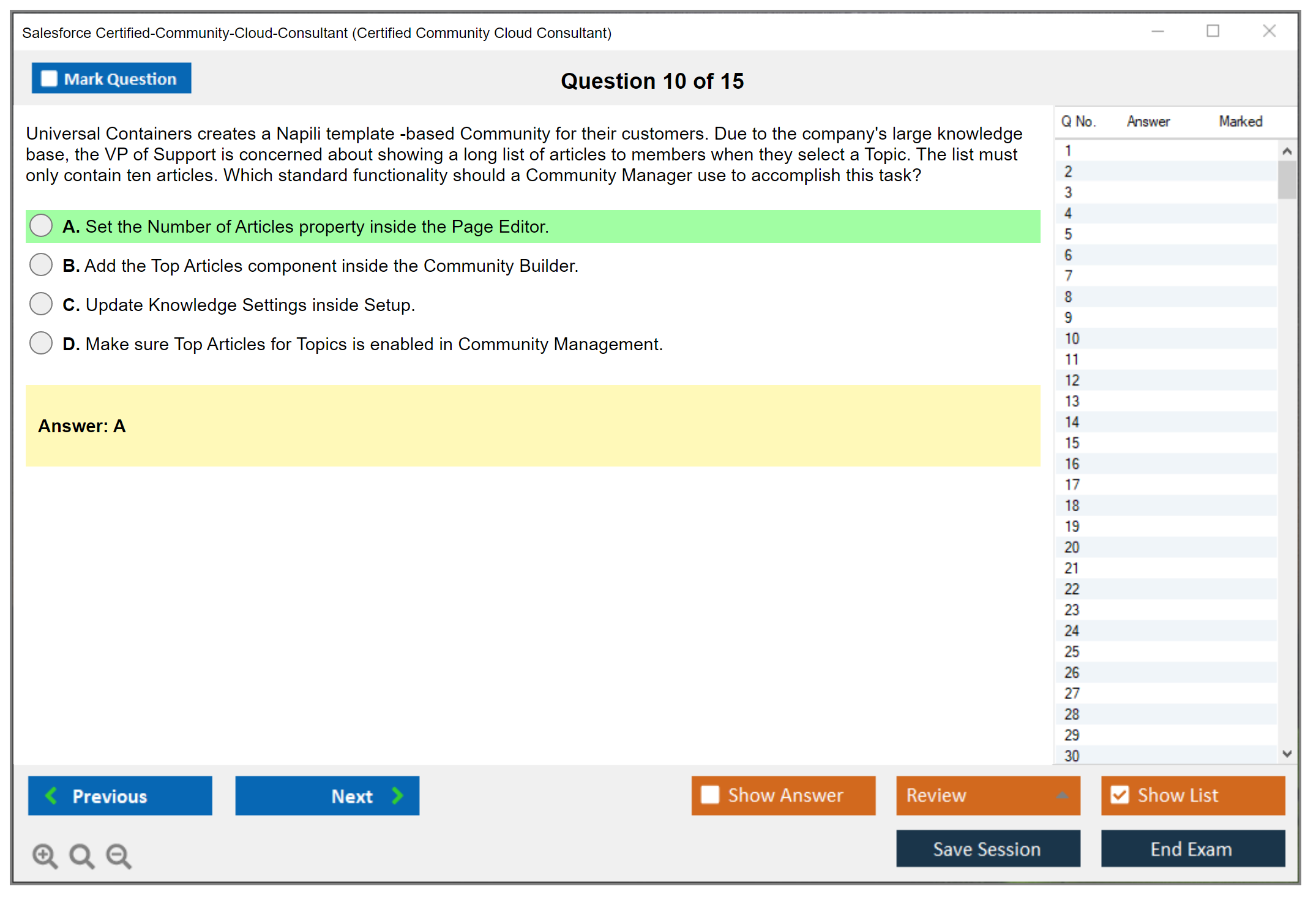Choose option D about Community Management
This screenshot has height=900, width=1316.
(x=41, y=343)
